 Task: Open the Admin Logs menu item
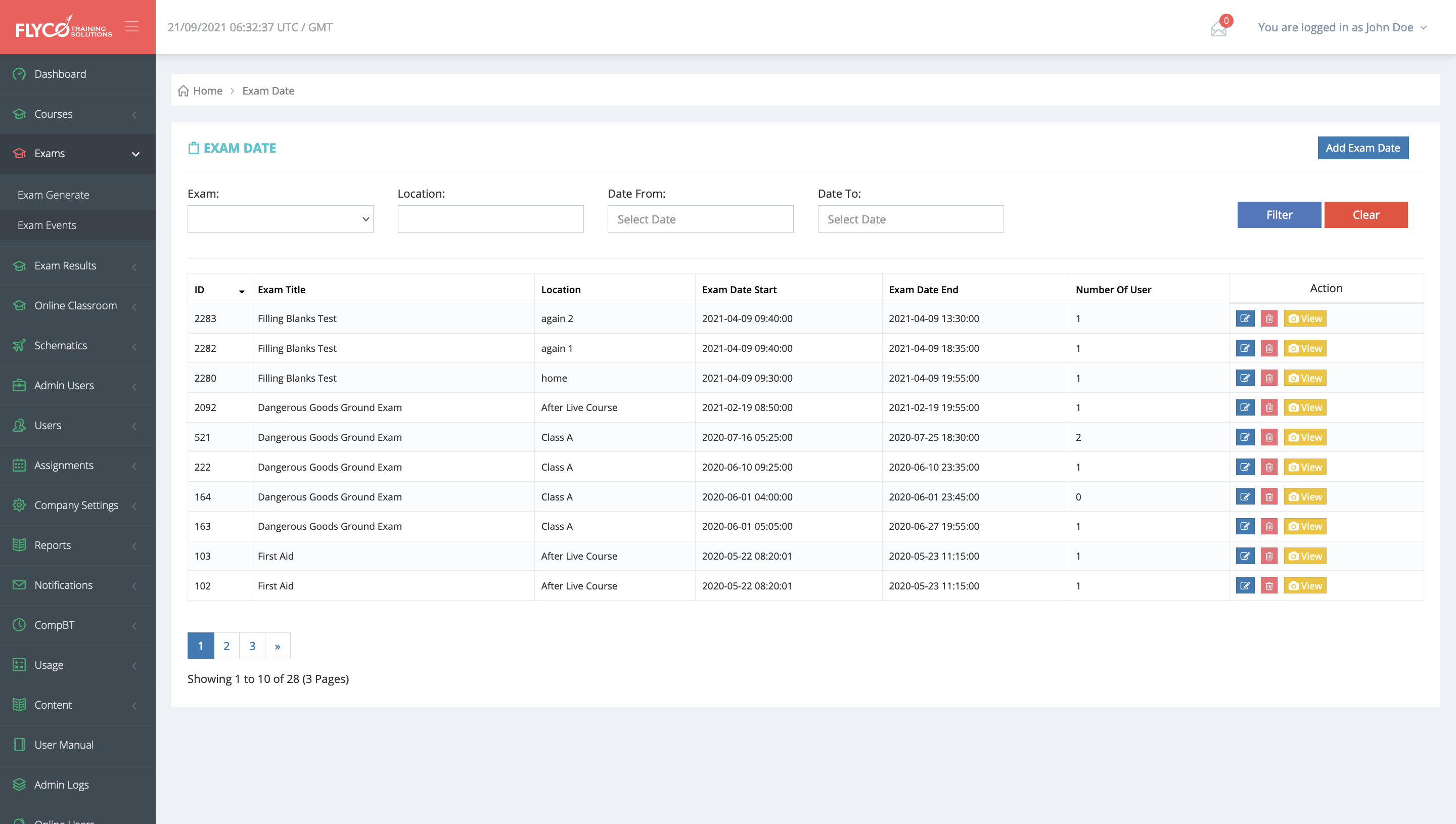77,785
